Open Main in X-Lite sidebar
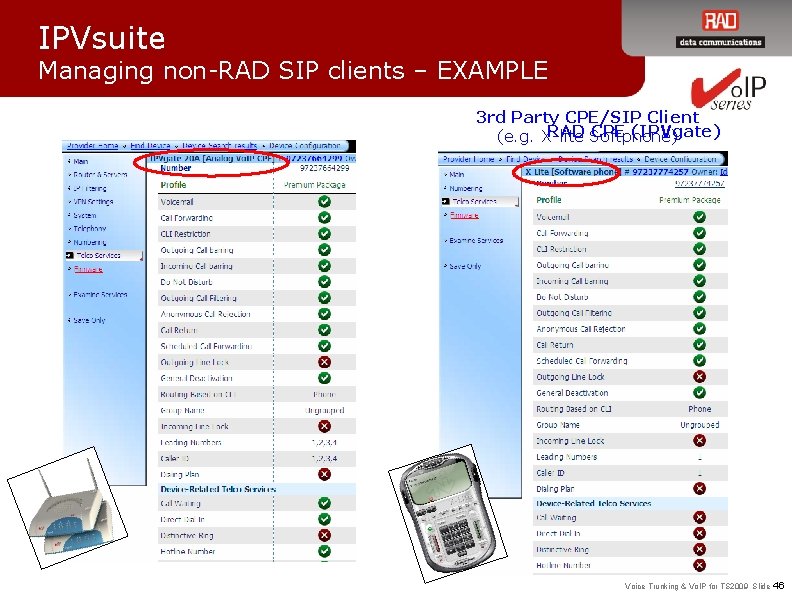Viewport: 792px width, 594px height. click(456, 174)
